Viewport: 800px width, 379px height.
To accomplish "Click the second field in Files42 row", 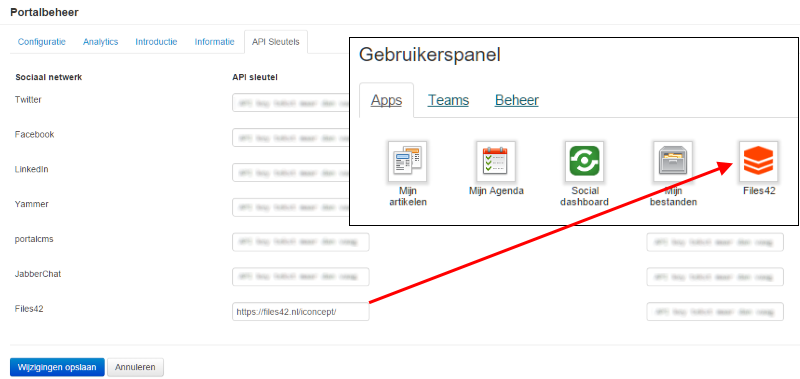I will (715, 312).
